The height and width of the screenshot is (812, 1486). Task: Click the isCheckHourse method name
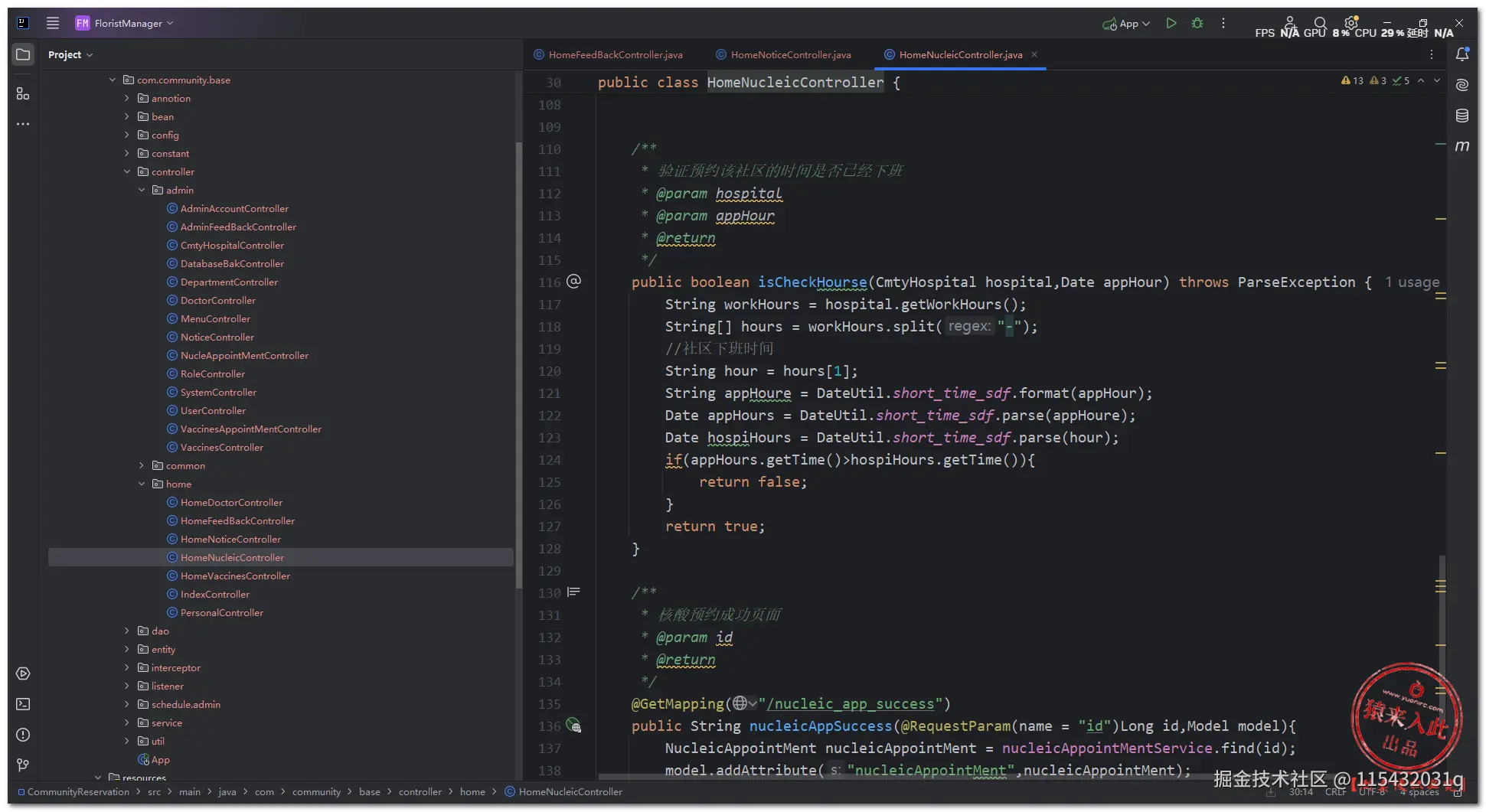[x=812, y=282]
